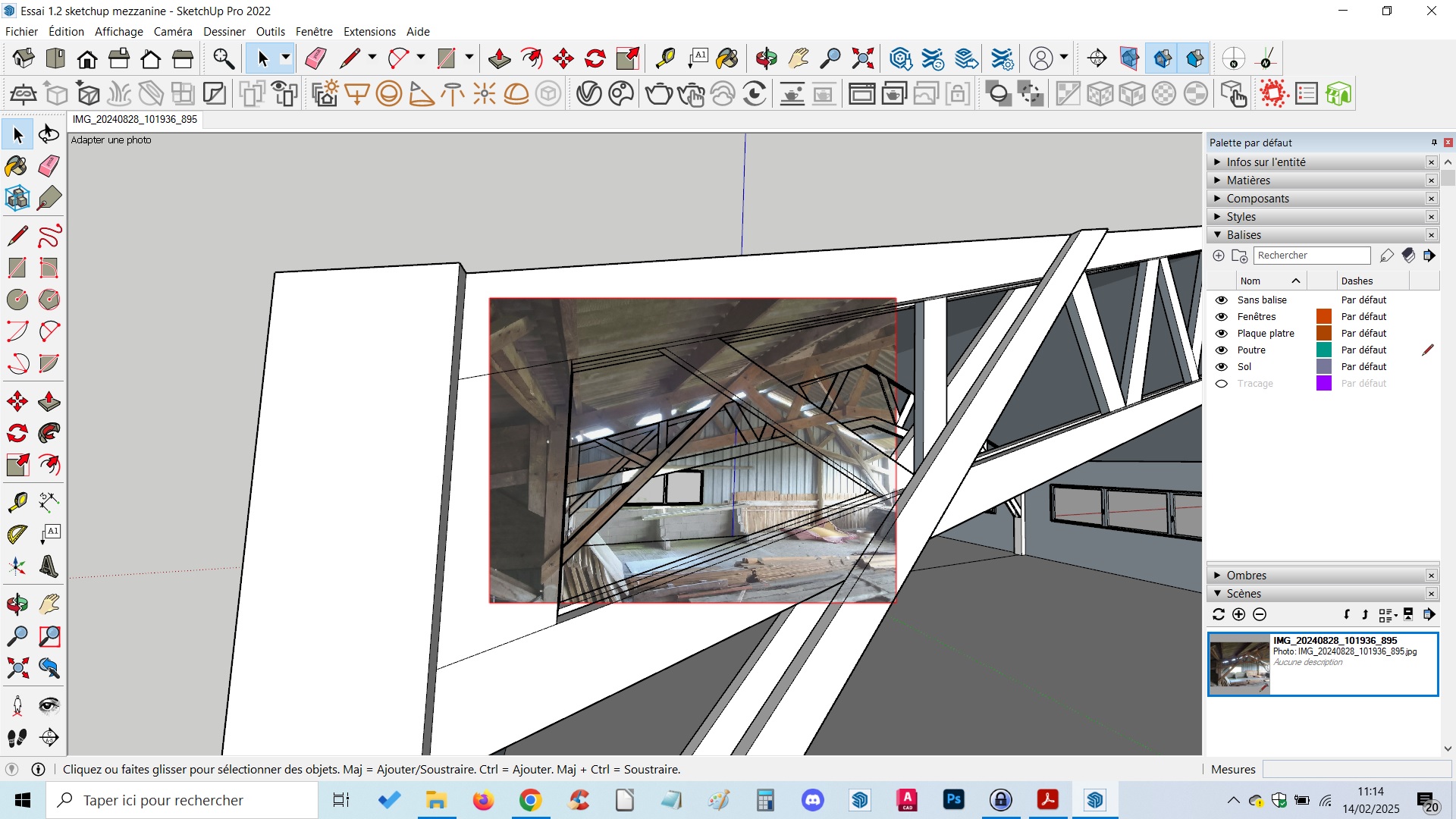Show the hidden Tracage tag
This screenshot has height=819, width=1456.
(1221, 384)
